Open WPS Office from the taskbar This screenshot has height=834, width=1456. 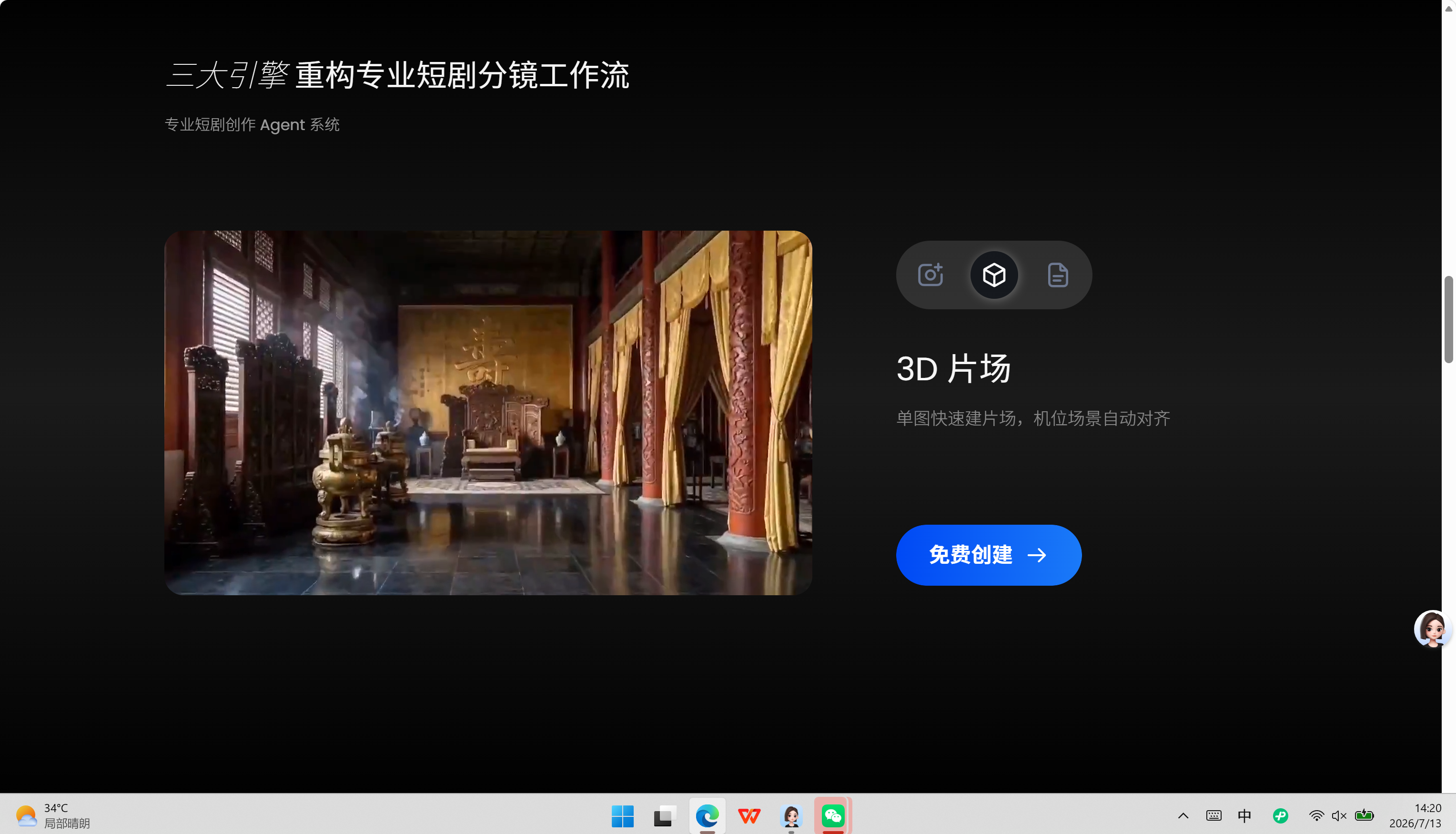coord(749,816)
